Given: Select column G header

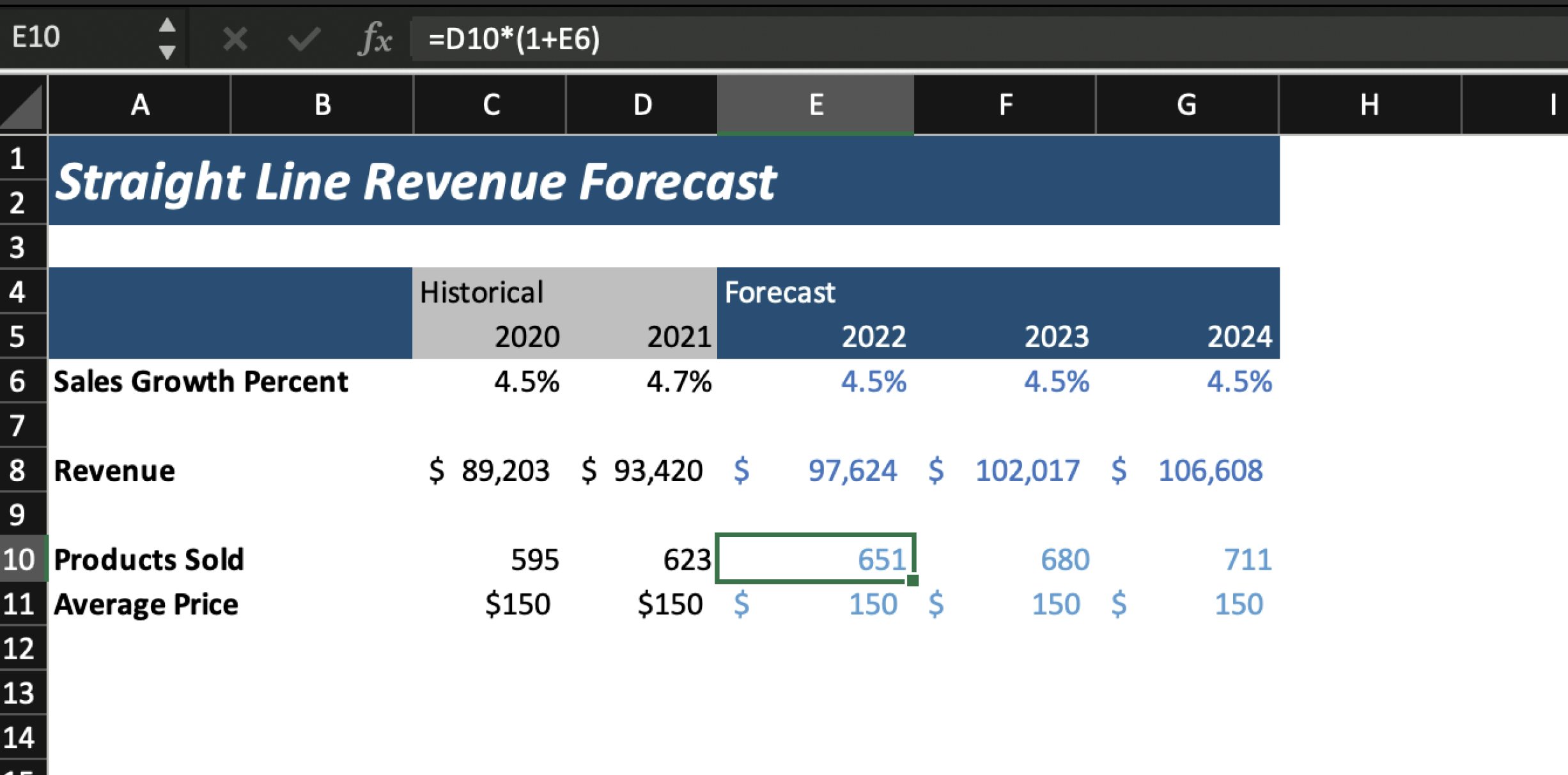Looking at the screenshot, I should 1186,105.
